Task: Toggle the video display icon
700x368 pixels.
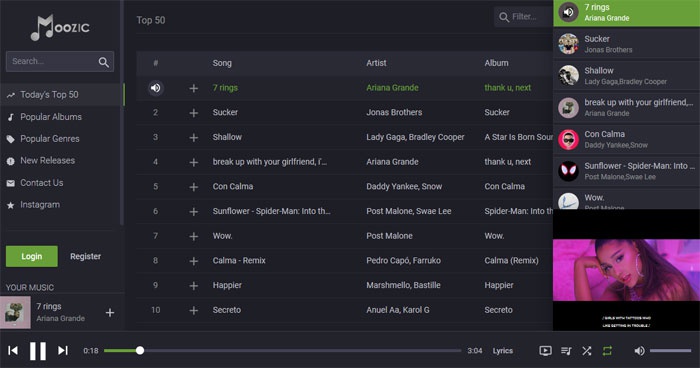Action: click(x=545, y=351)
